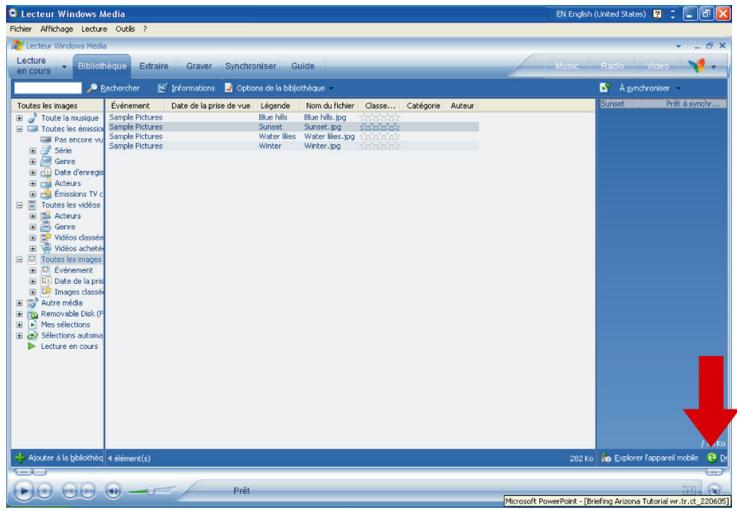Expand the Date d'enregistrement node
The height and width of the screenshot is (510, 737).
pyautogui.click(x=32, y=173)
